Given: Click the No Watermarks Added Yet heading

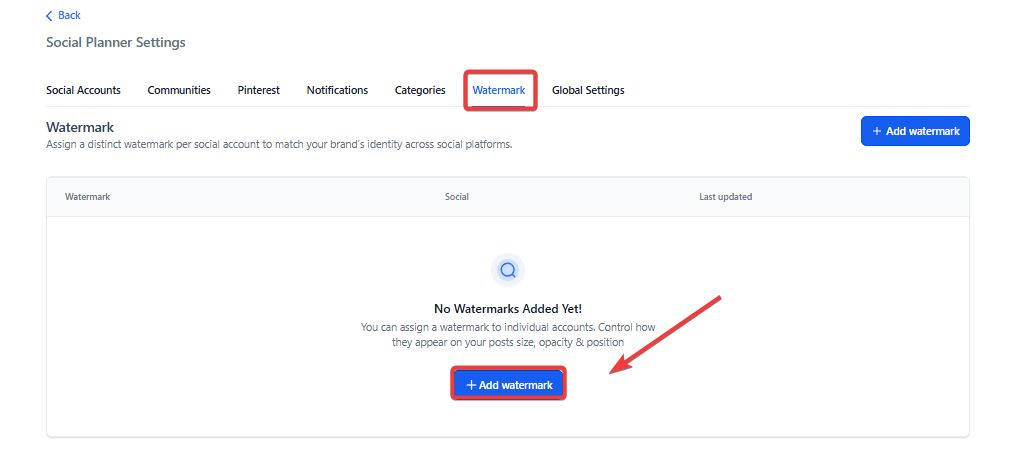Looking at the screenshot, I should [508, 309].
